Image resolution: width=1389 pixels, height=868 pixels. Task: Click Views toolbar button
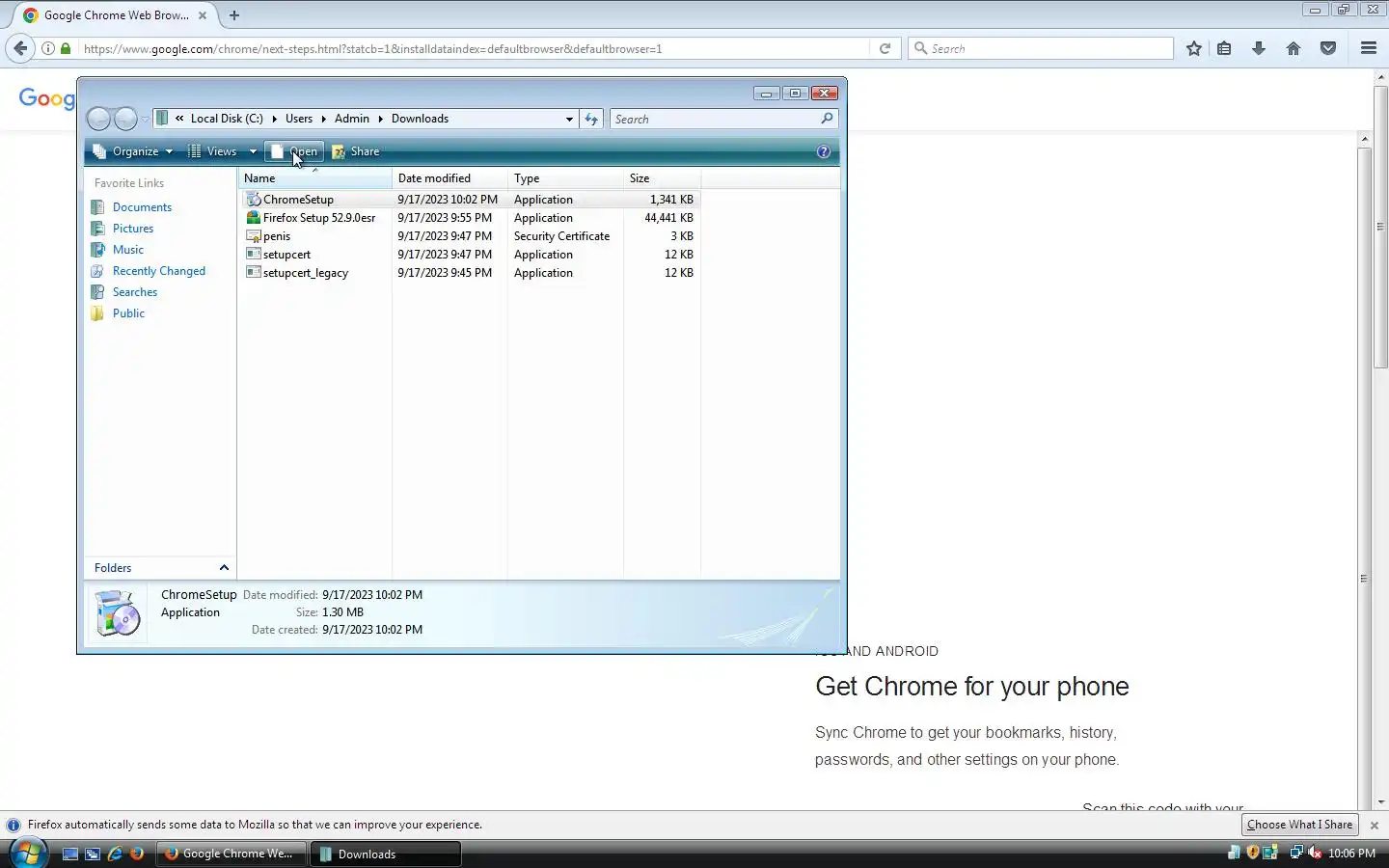(x=212, y=151)
